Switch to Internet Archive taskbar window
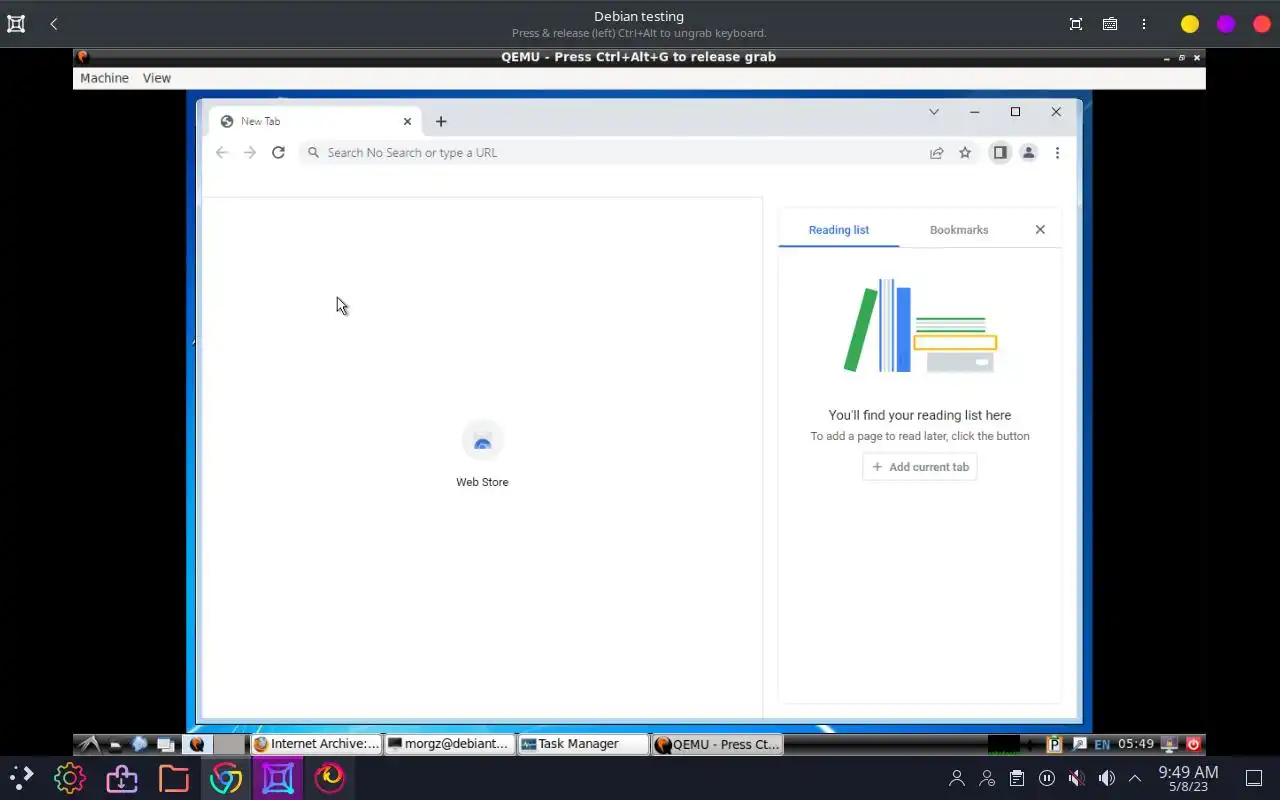1280x800 pixels. (x=316, y=744)
